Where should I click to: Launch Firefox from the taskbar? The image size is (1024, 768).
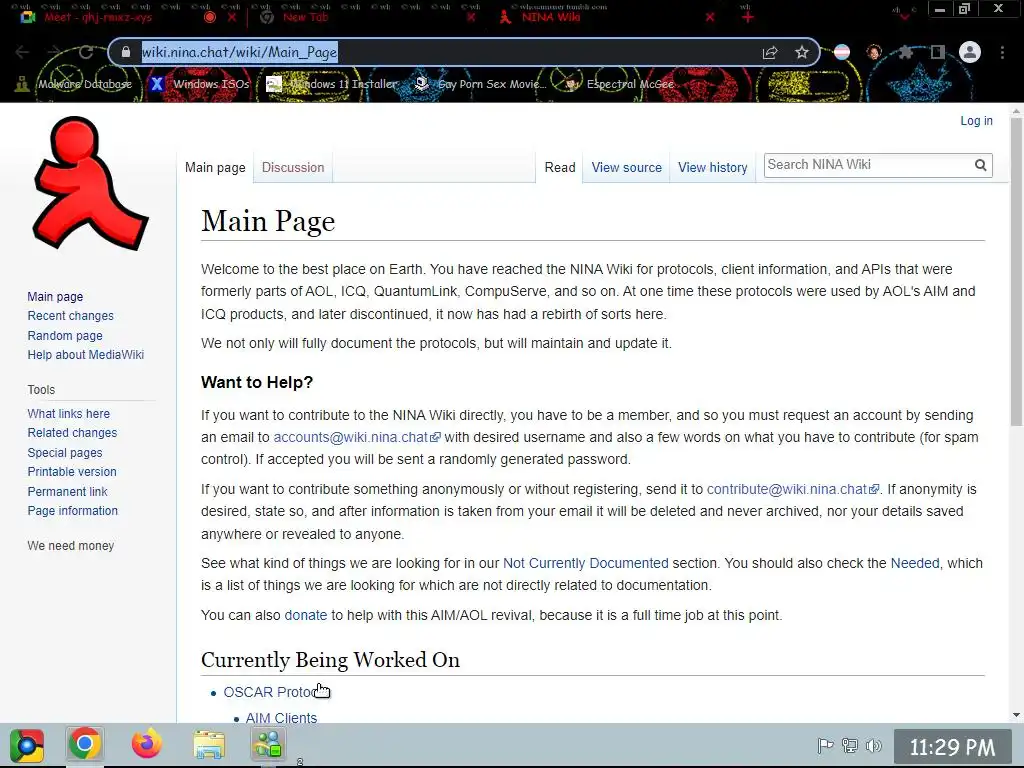[x=146, y=744]
